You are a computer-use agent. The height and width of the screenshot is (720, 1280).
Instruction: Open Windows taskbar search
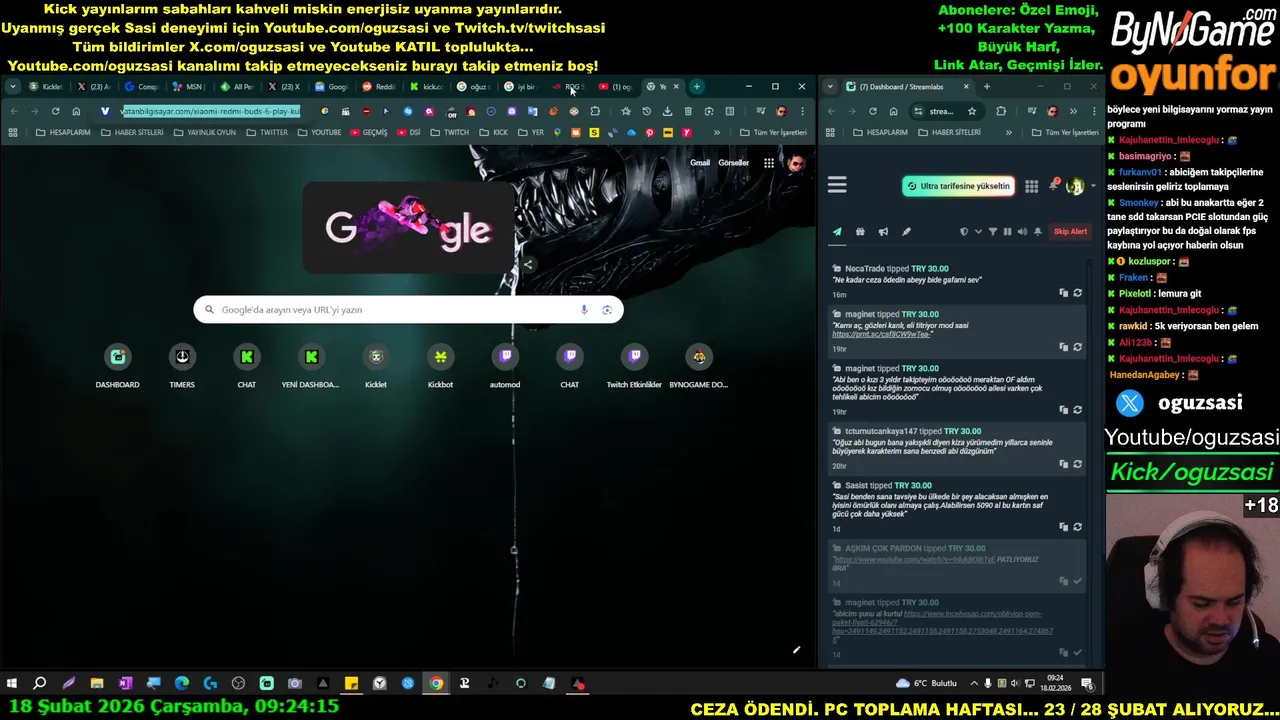(40, 684)
